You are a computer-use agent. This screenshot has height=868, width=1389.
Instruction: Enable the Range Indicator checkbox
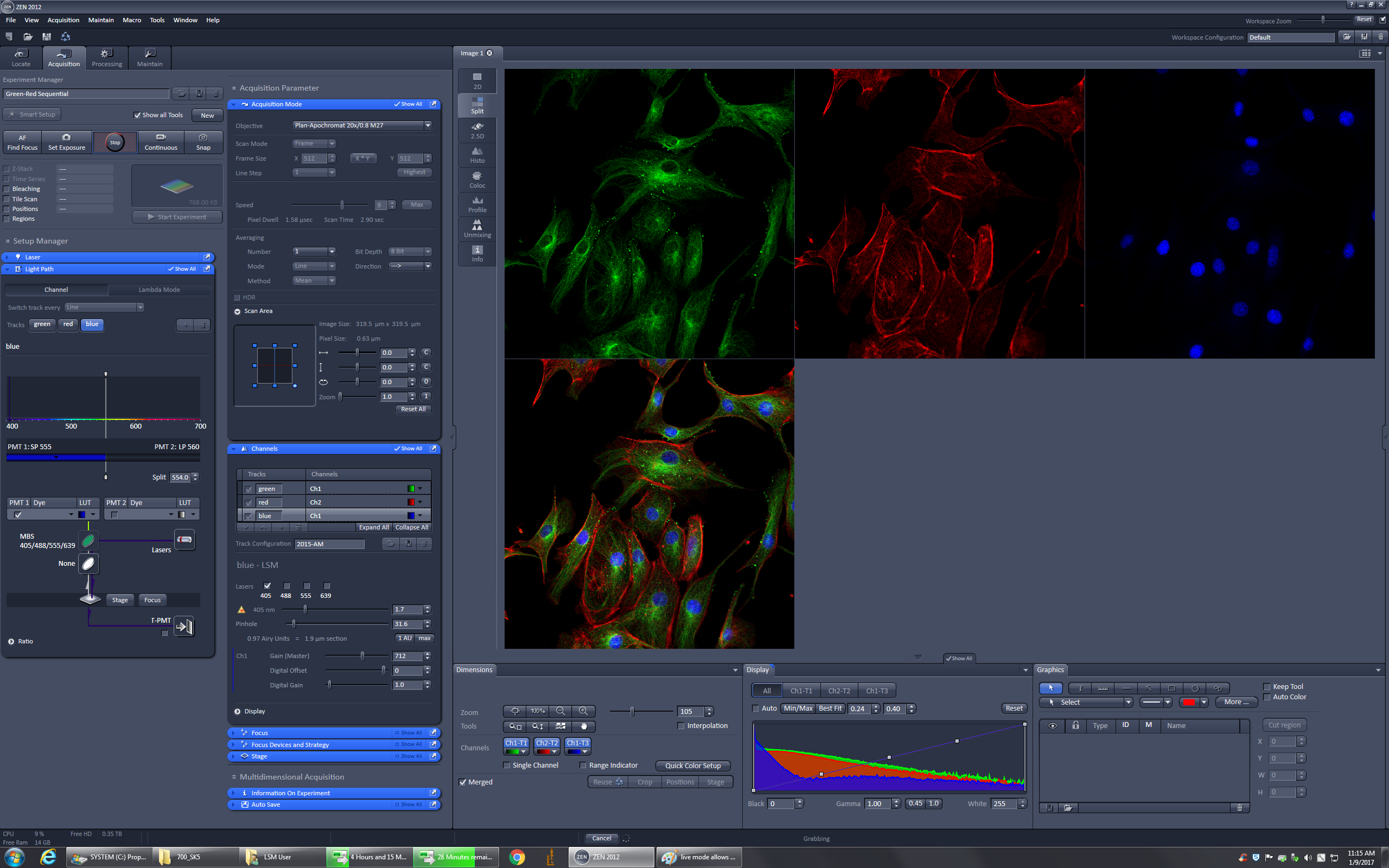pos(583,765)
